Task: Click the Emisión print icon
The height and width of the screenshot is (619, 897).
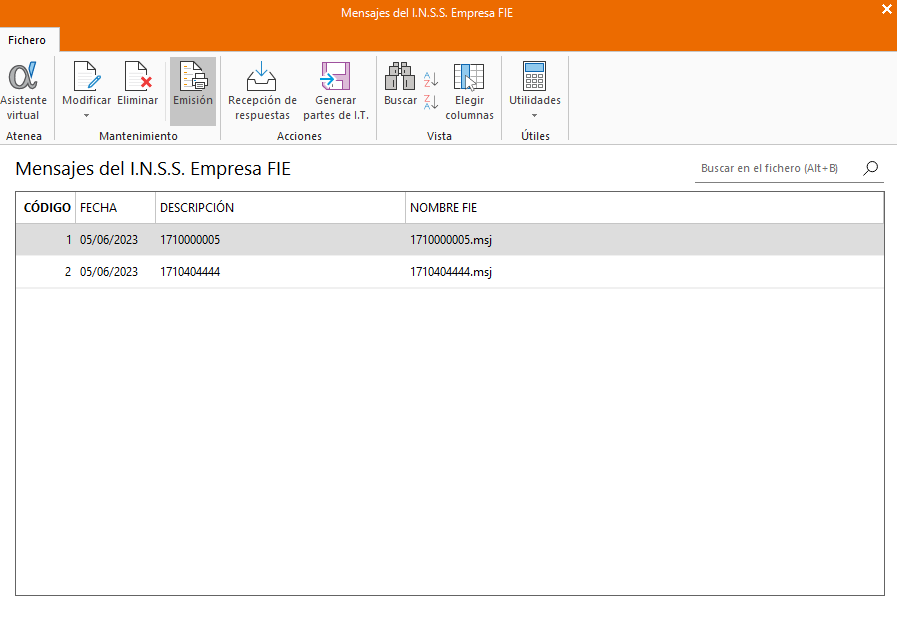Action: tap(192, 78)
